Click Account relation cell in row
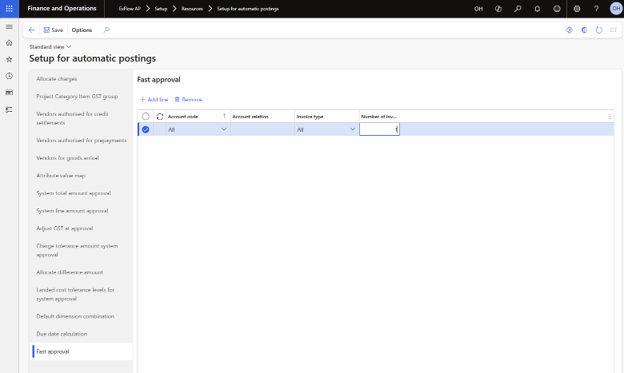624x373 pixels. pos(262,129)
